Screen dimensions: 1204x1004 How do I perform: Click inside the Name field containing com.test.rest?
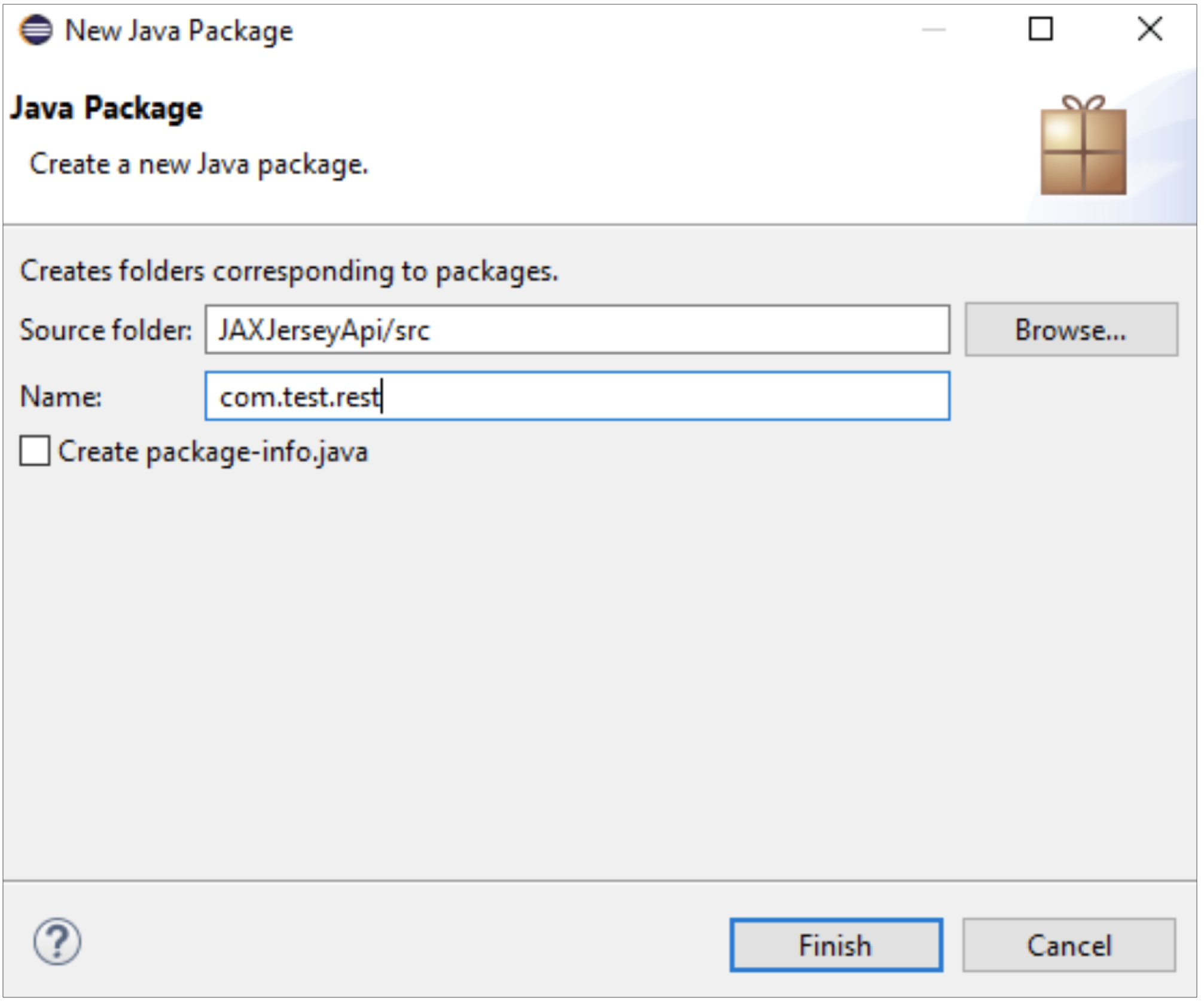[577, 396]
